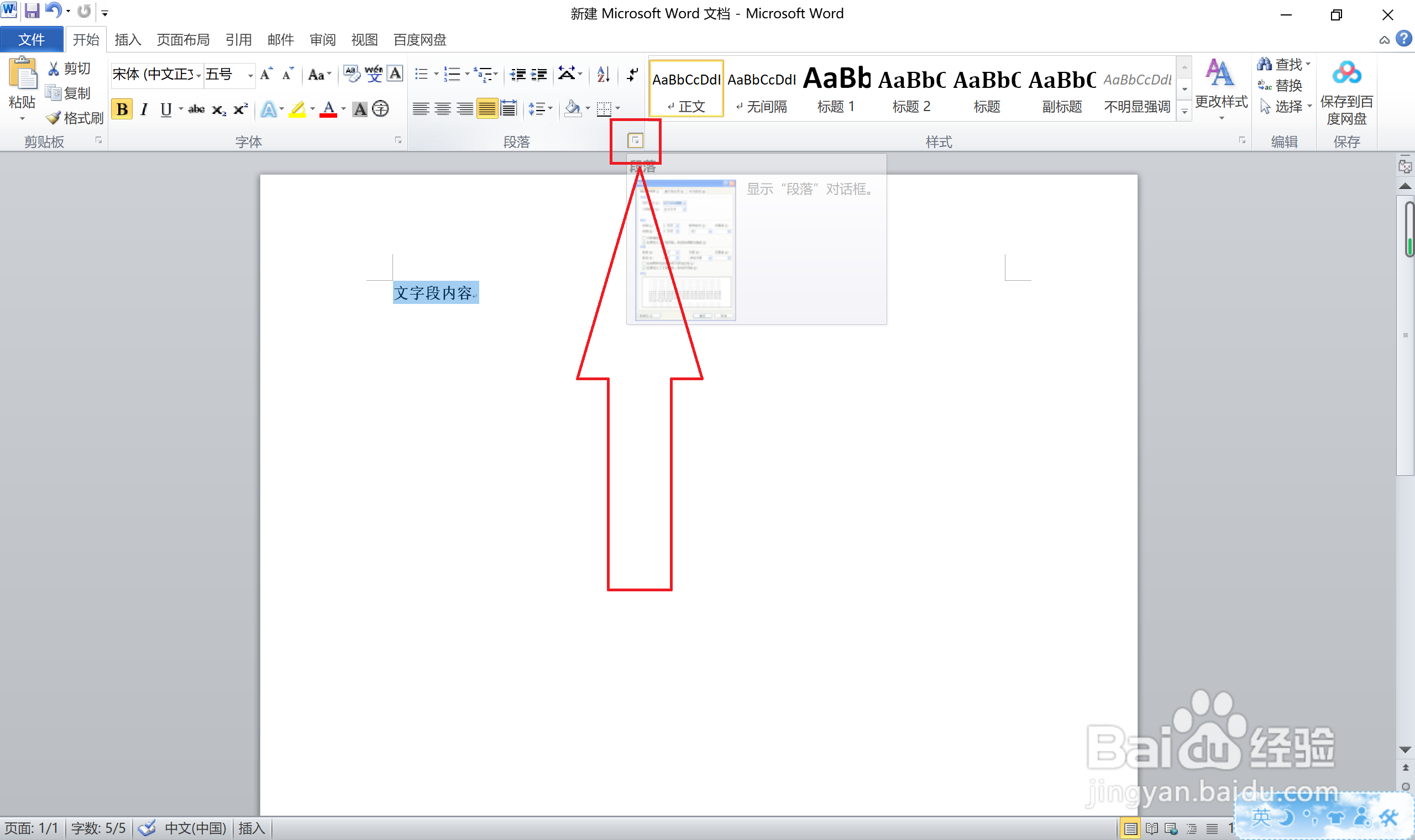Toggle Bold formatting button
The image size is (1415, 840).
[122, 109]
